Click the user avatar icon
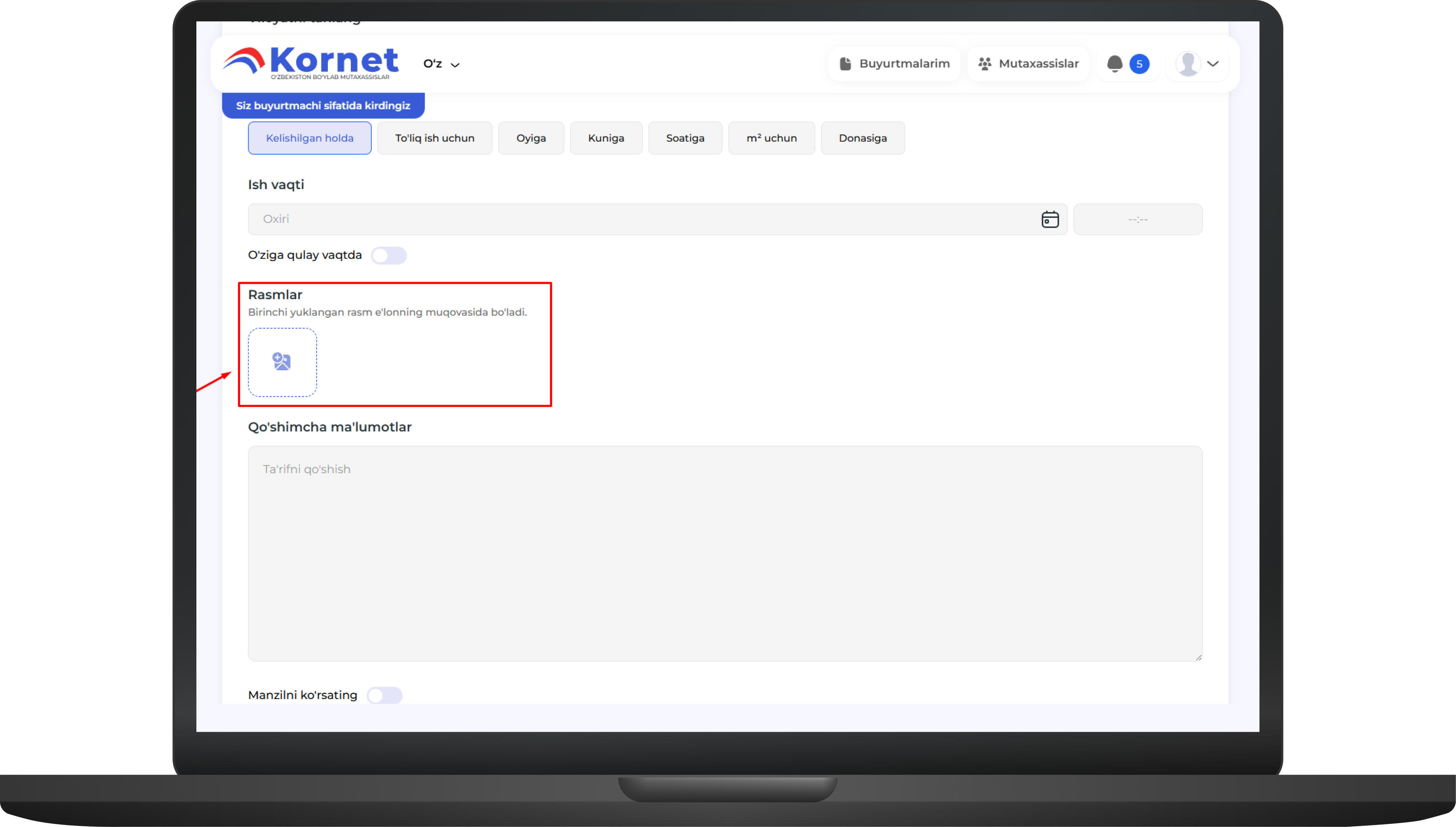Image resolution: width=1456 pixels, height=827 pixels. 1187,64
